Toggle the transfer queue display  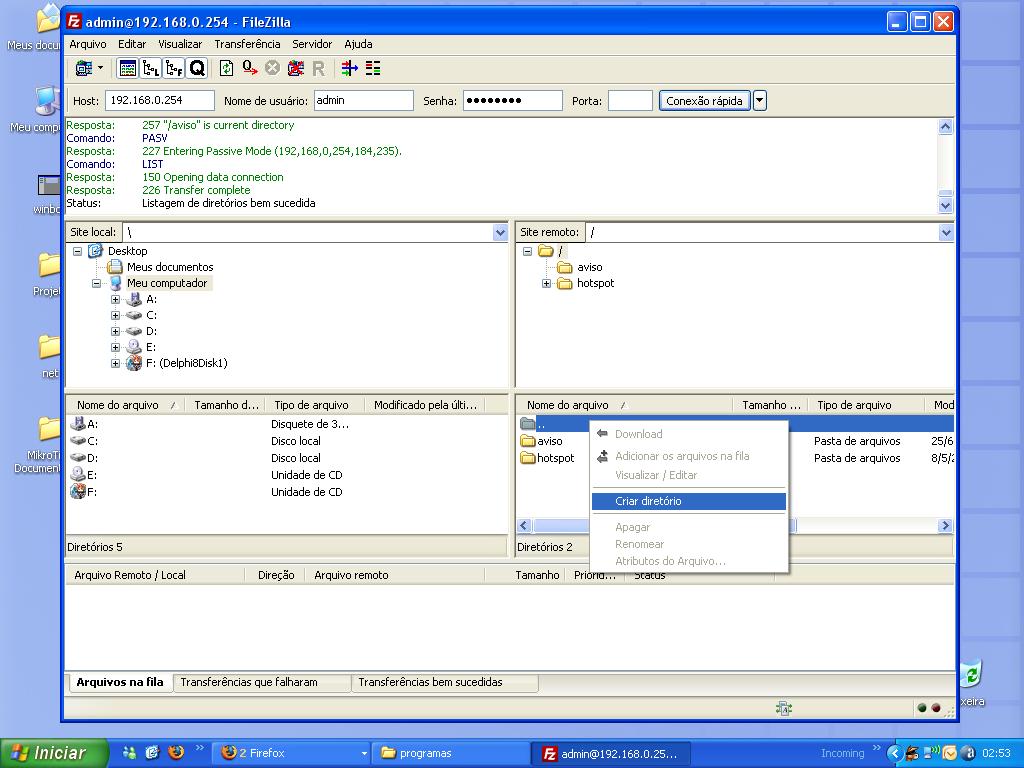(x=197, y=68)
